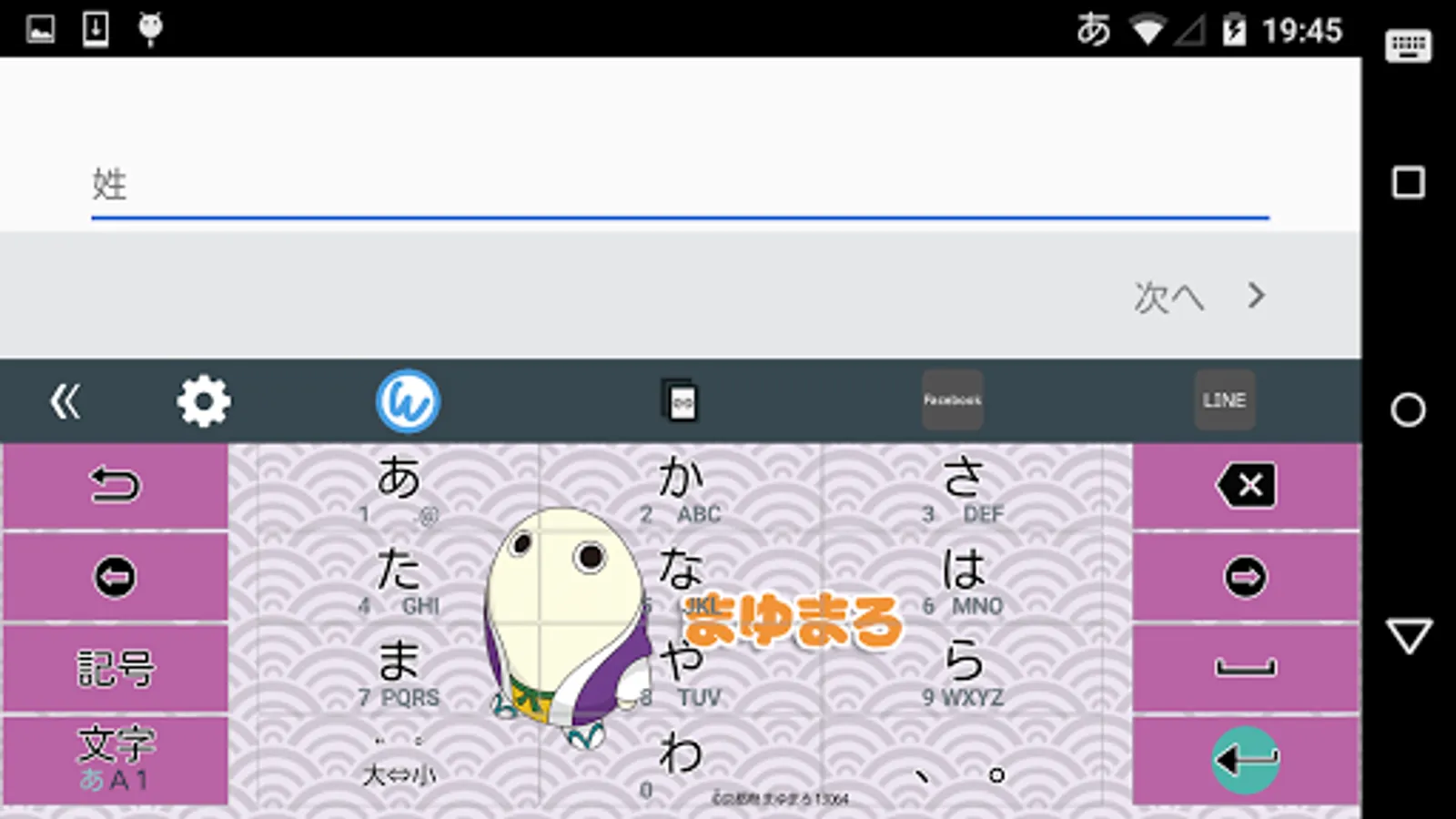Screen dimensions: 1456x819
Task: Open keyboard settings gear icon
Action: point(204,401)
